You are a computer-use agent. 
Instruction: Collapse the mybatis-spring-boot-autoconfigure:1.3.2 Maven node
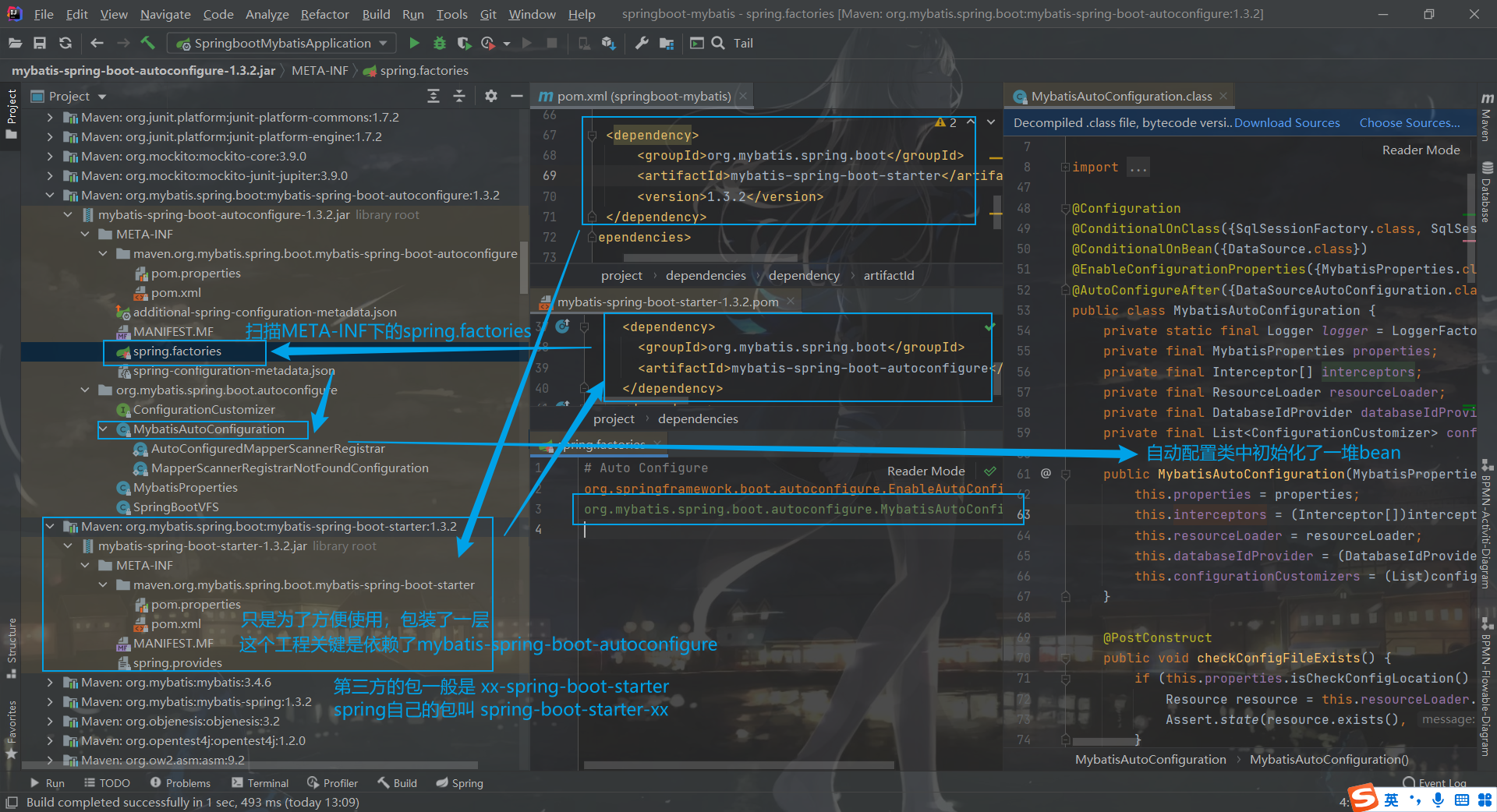click(x=50, y=195)
